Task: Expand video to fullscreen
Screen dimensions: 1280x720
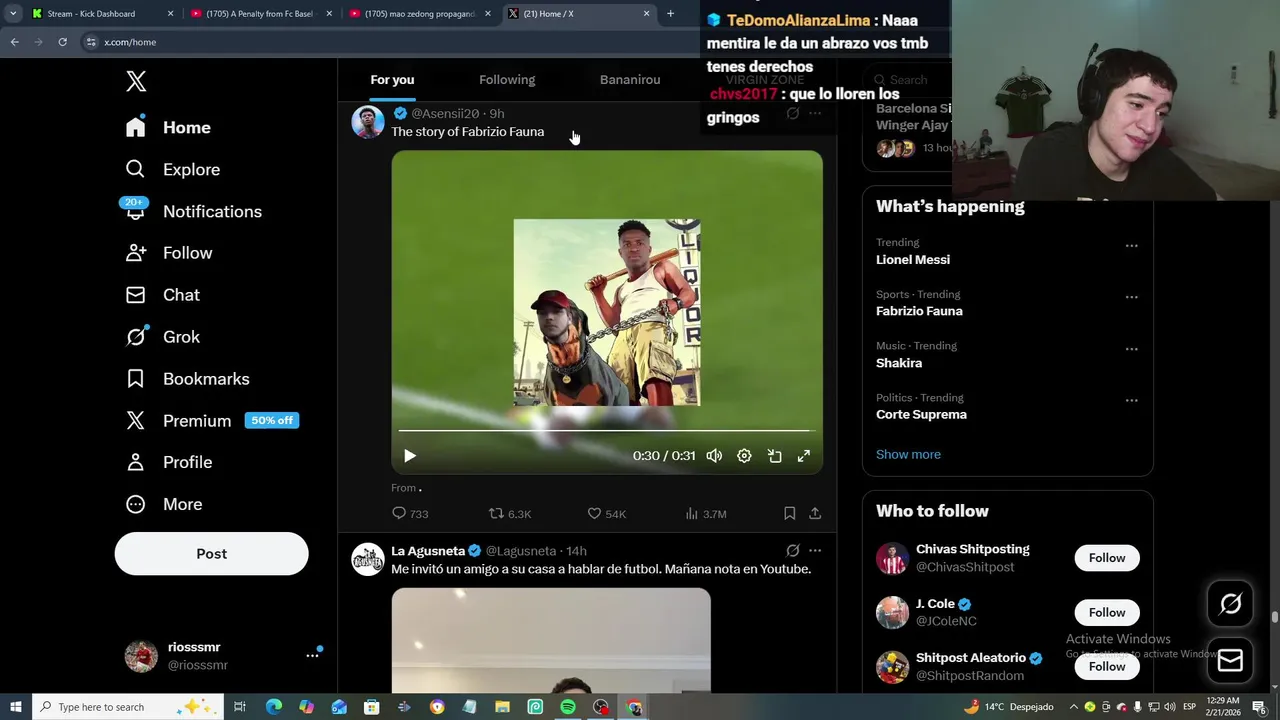Action: click(x=803, y=456)
